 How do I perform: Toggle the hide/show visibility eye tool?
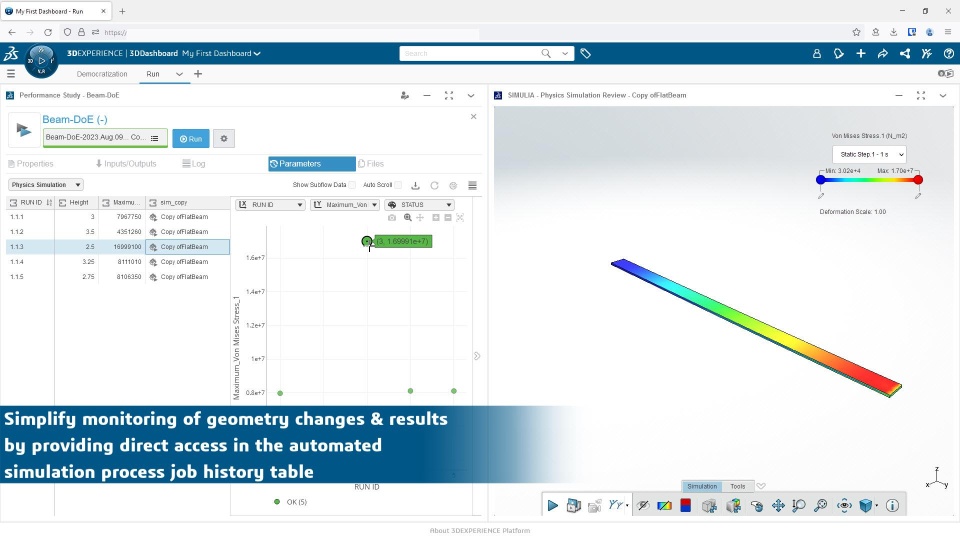coord(643,506)
